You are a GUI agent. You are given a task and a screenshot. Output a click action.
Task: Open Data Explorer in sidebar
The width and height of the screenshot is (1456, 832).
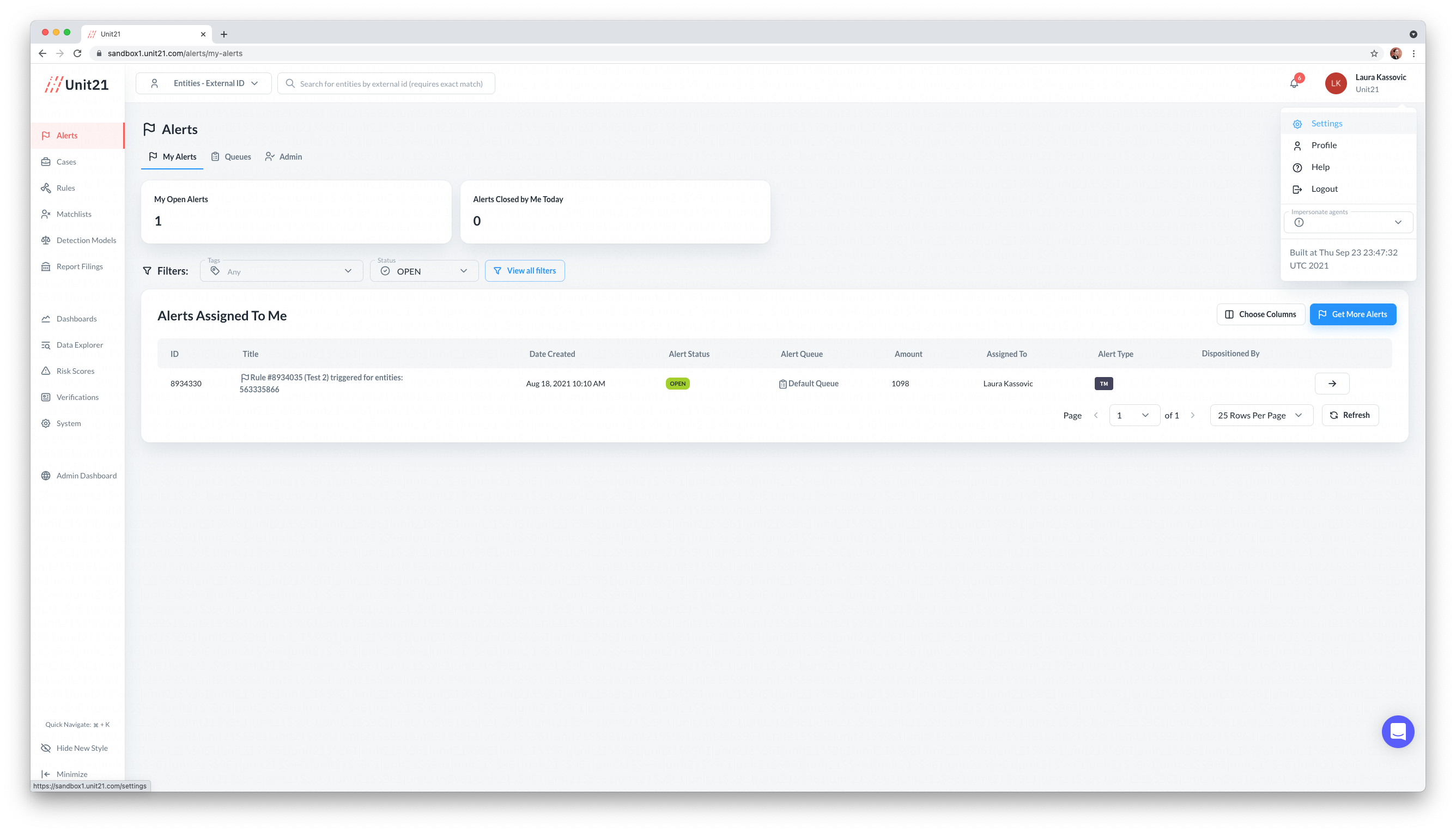[80, 344]
